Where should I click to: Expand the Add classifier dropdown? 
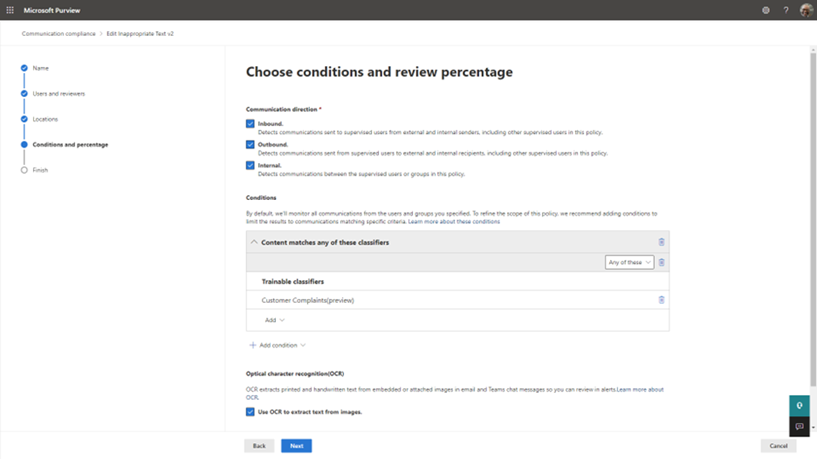click(275, 320)
